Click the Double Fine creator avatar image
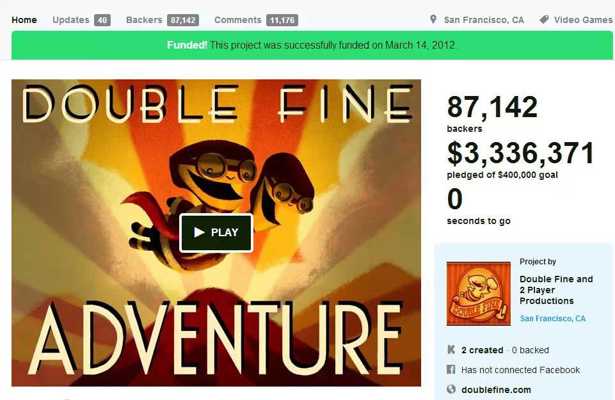Image resolution: width=615 pixels, height=400 pixels. tap(479, 294)
